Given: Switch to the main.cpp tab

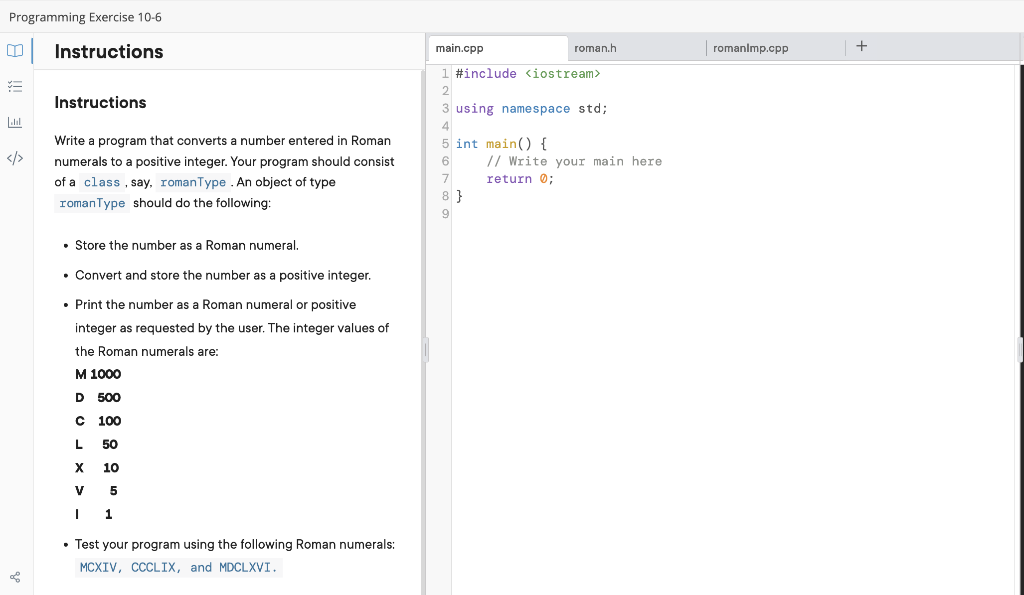Looking at the screenshot, I should click(x=497, y=48).
